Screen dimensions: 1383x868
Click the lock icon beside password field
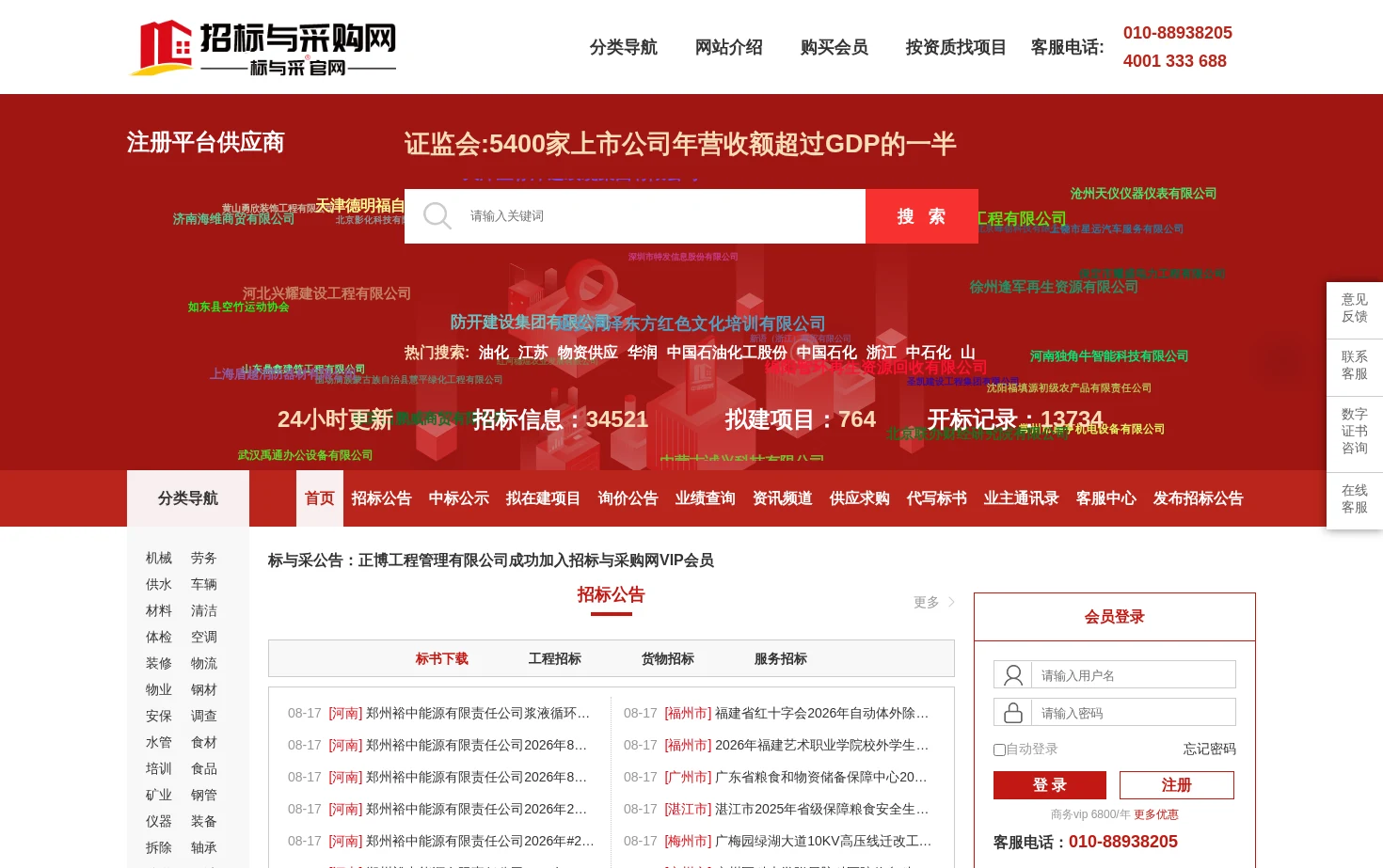(x=1013, y=713)
